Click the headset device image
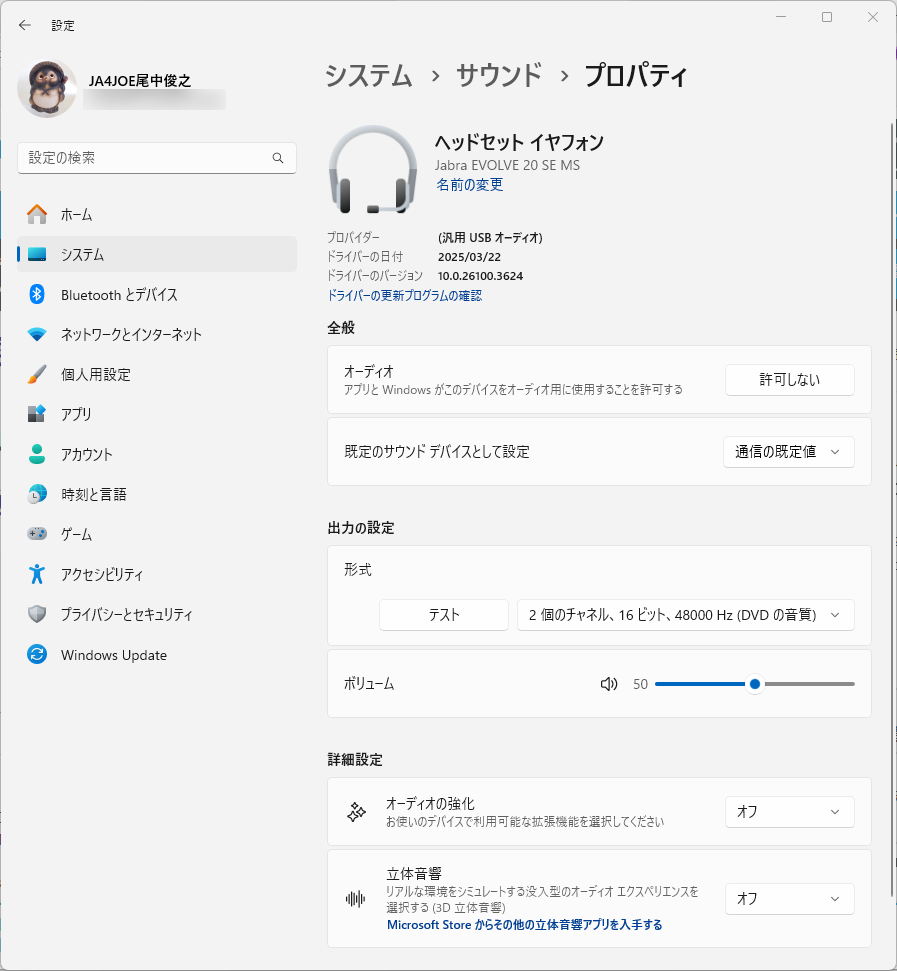Viewport: 897px width, 971px height. pyautogui.click(x=373, y=170)
